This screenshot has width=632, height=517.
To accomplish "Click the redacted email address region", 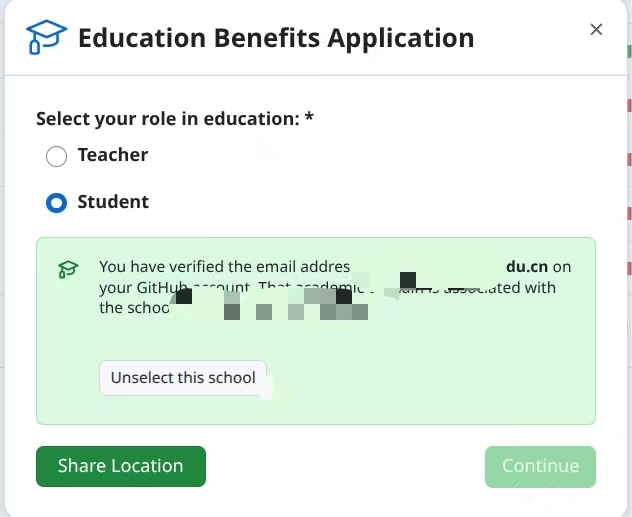I will click(x=428, y=268).
